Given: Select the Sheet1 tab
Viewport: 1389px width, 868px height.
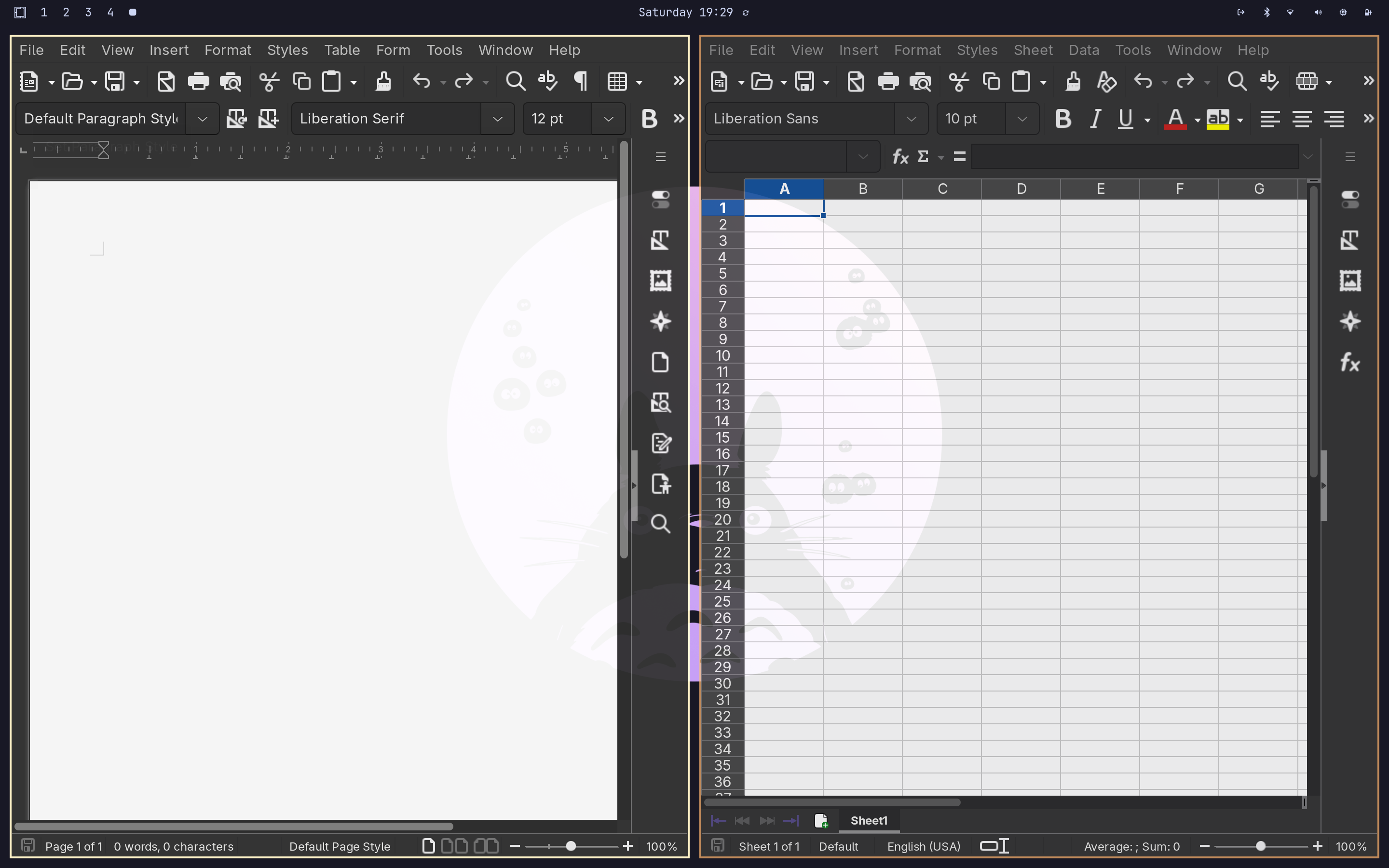Looking at the screenshot, I should point(869,820).
